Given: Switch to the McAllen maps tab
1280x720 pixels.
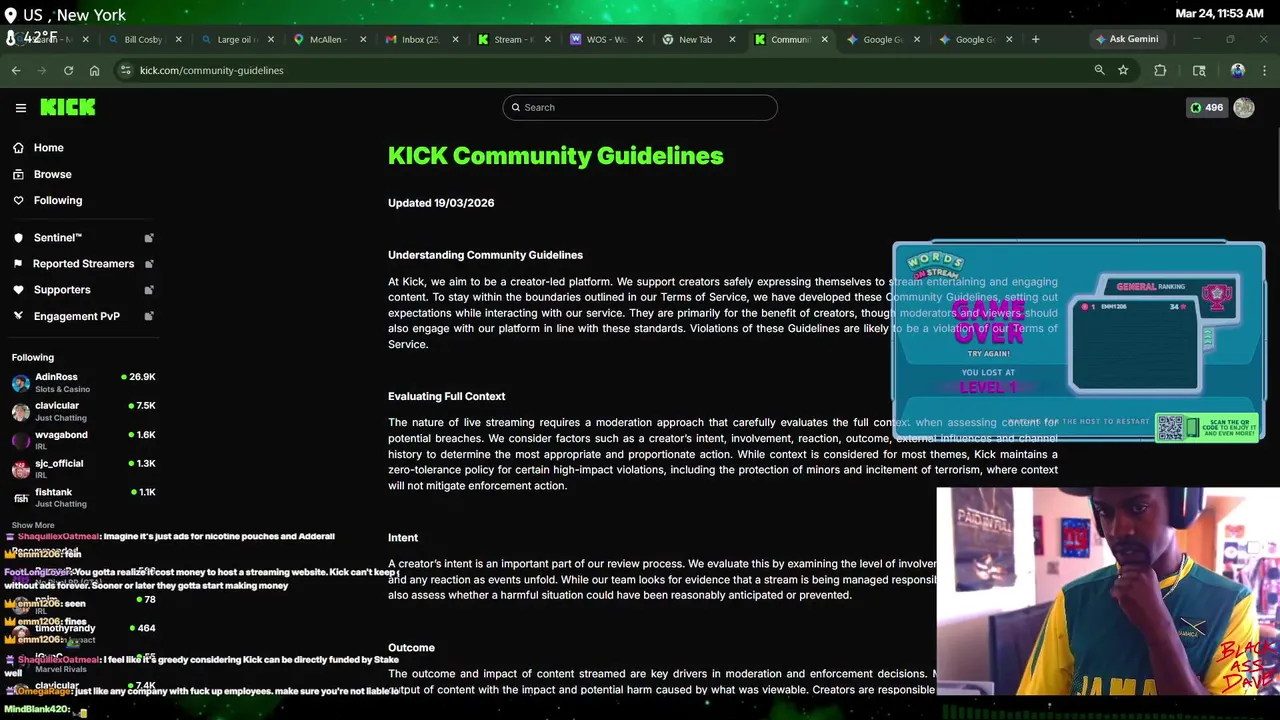Looking at the screenshot, I should [327, 40].
